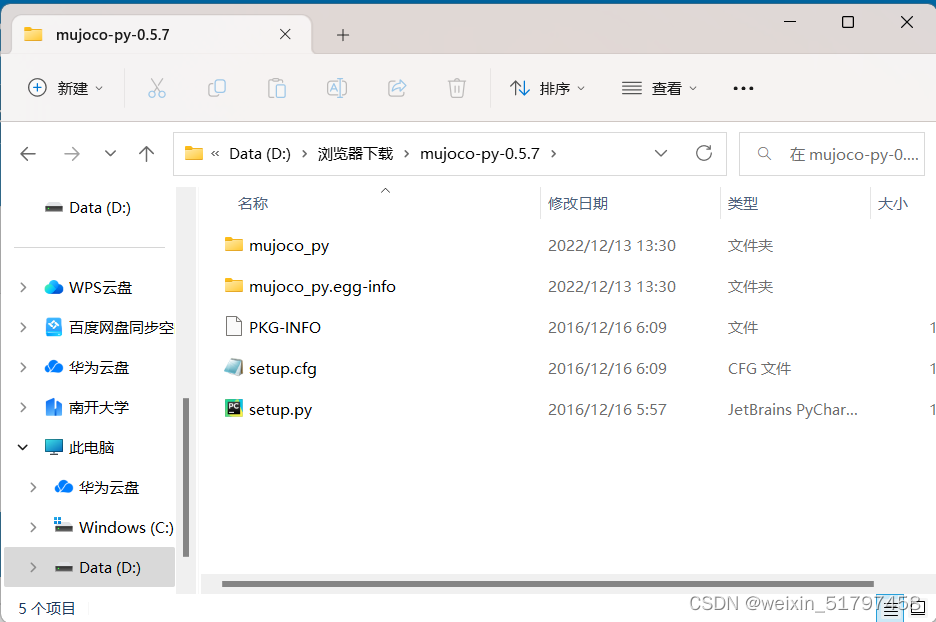The width and height of the screenshot is (936, 622).
Task: Open recent locations chevron dropdown
Action: tap(110, 153)
